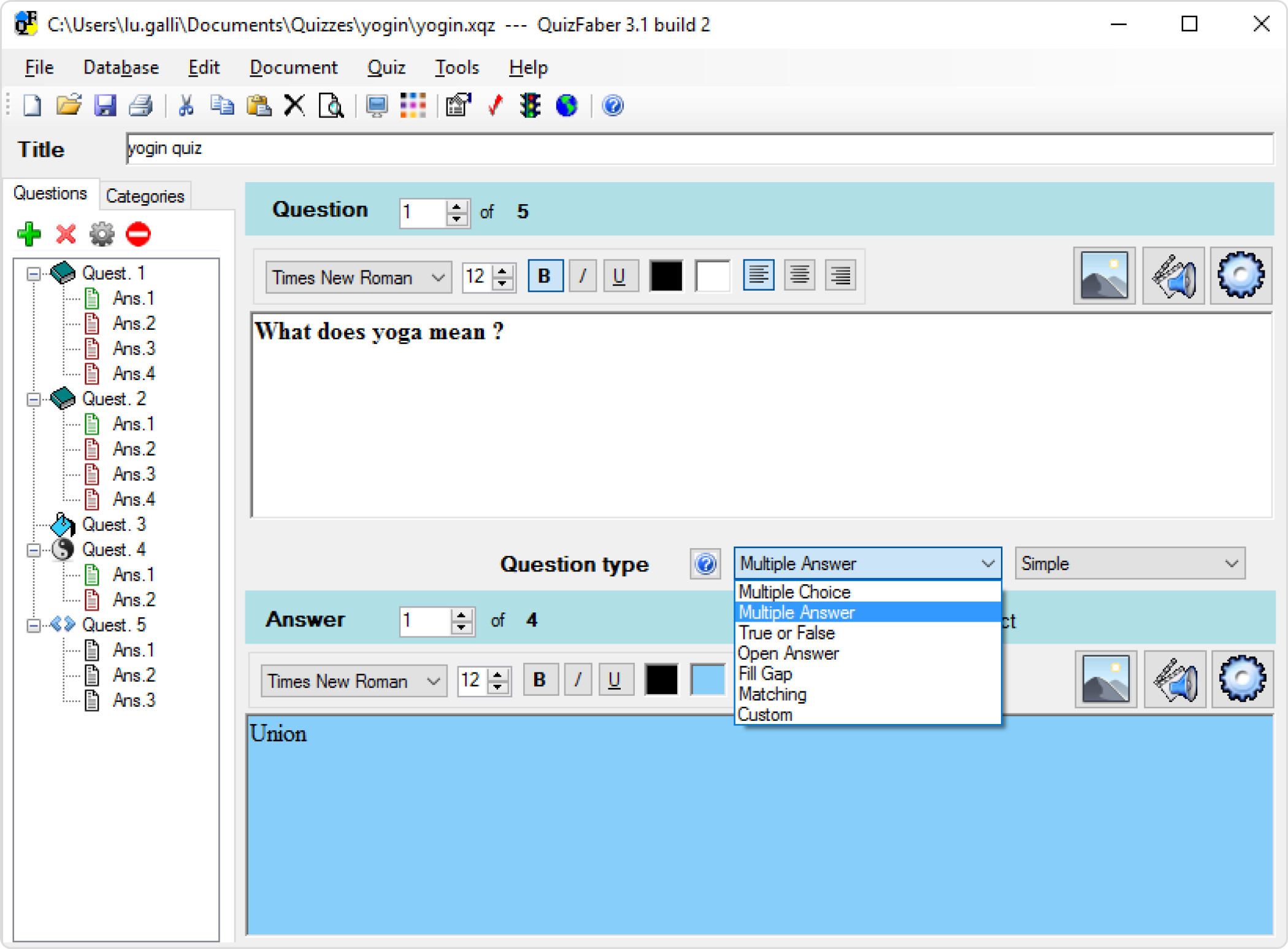Click the question settings cog icon on right
1288x949 pixels.
click(x=1240, y=276)
